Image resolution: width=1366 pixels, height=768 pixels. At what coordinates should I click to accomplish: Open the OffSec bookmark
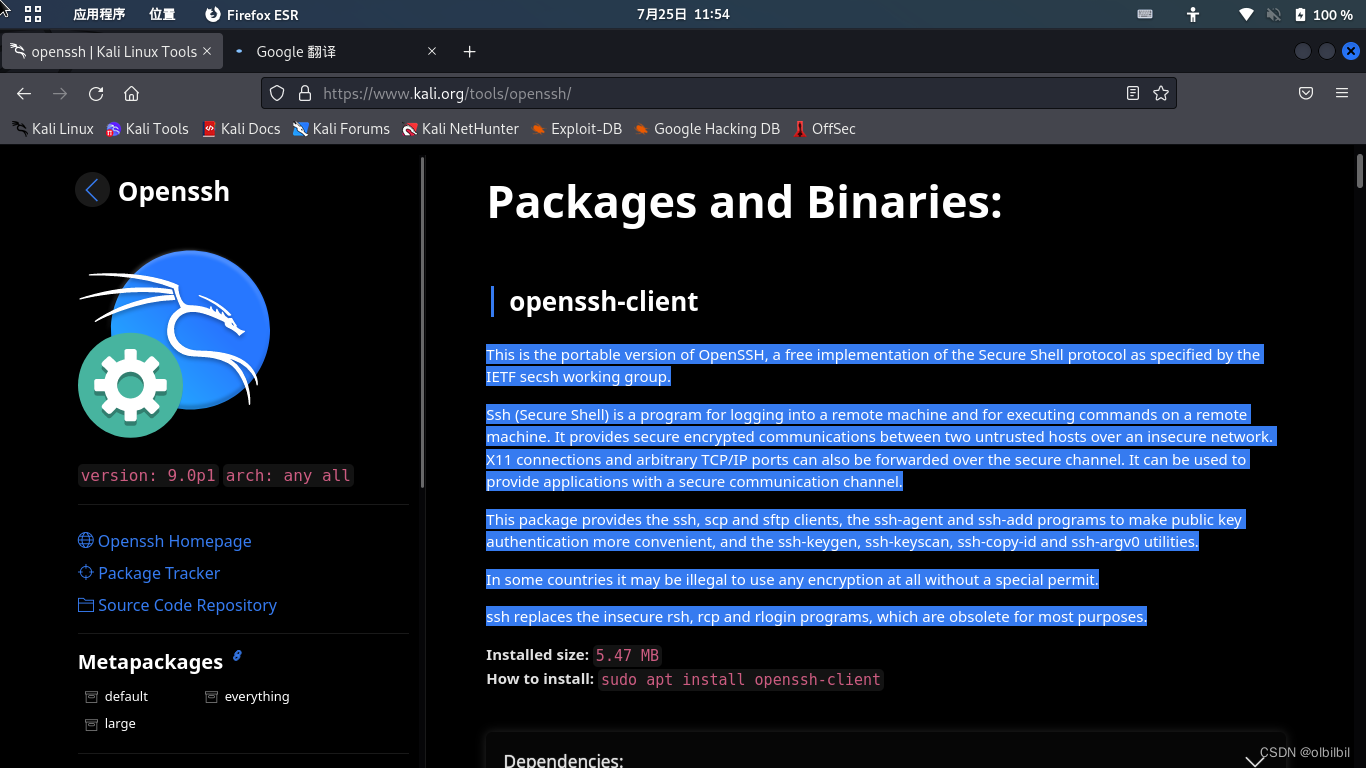(x=824, y=128)
